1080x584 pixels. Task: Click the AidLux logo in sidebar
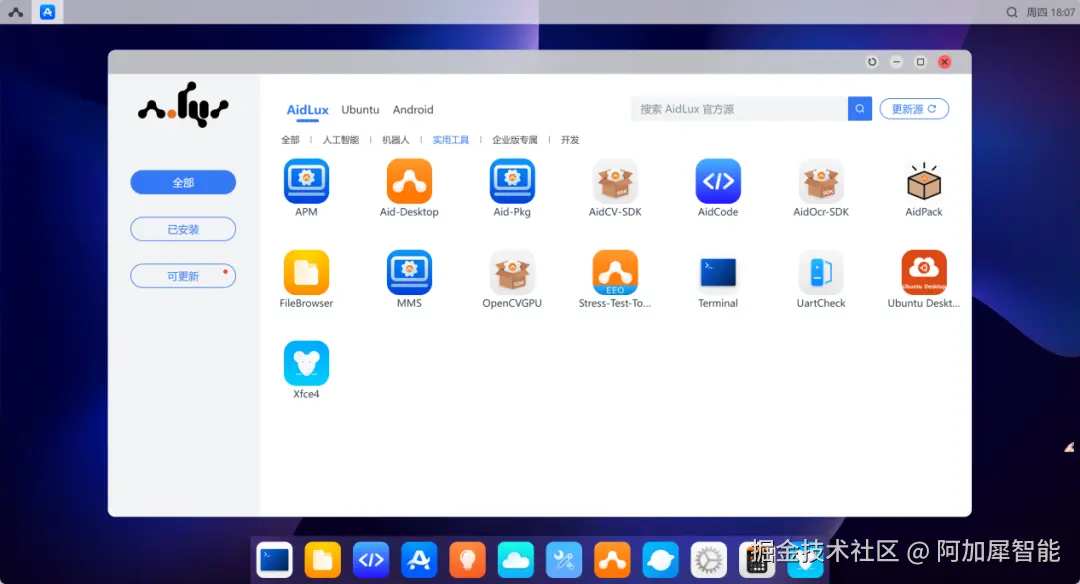183,105
